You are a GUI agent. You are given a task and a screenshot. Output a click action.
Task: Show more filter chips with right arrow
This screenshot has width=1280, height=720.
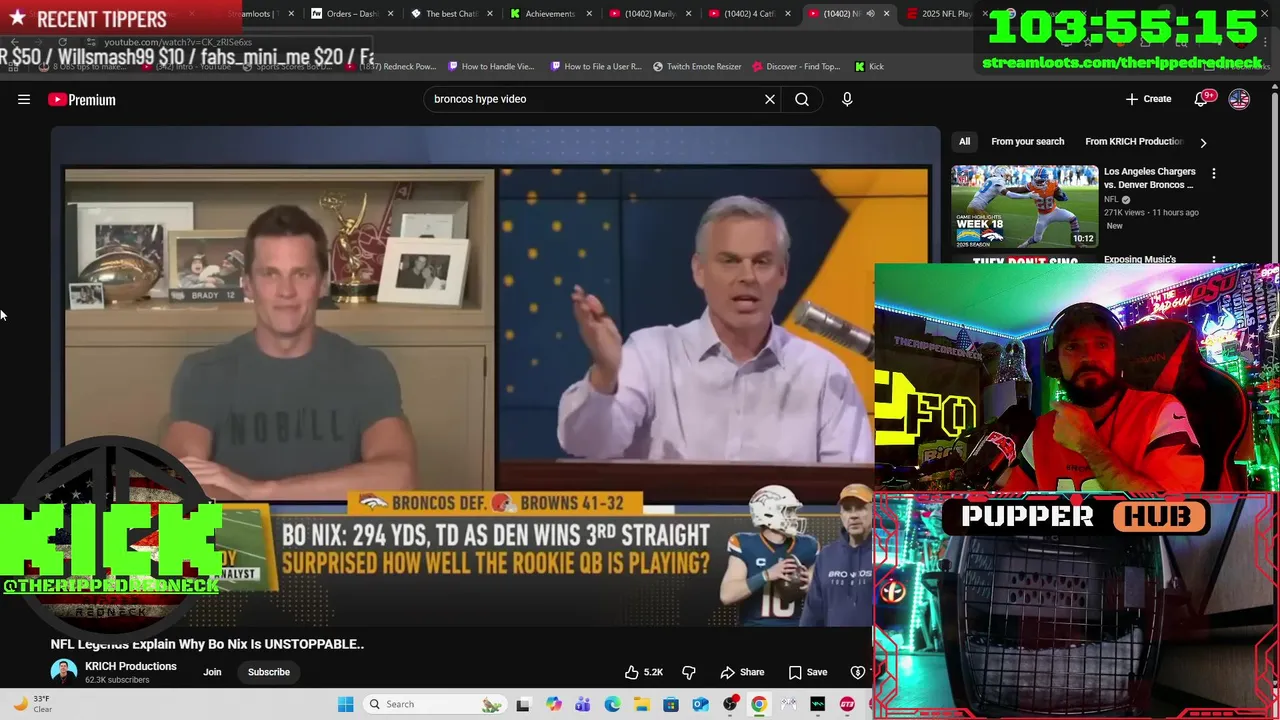1203,143
